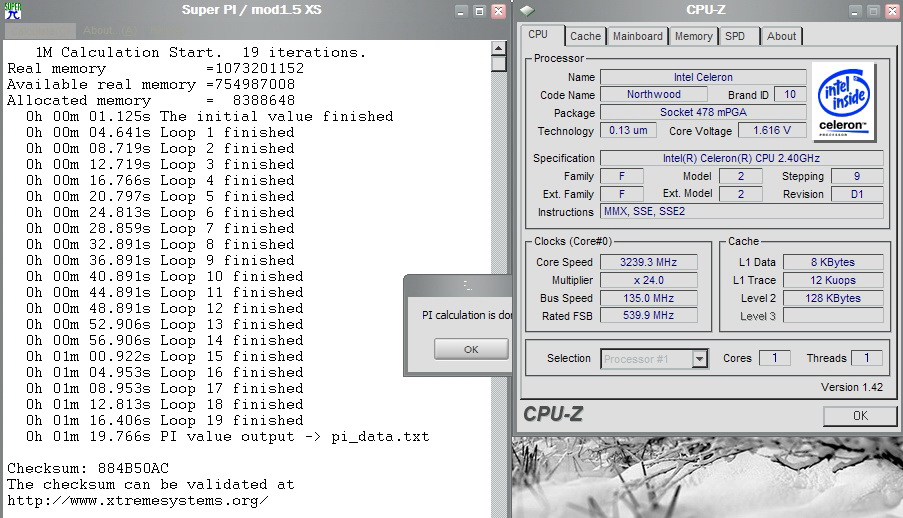903x518 pixels.
Task: Click the http://www.xtremesystems.org/ URL text
Action: [138, 500]
